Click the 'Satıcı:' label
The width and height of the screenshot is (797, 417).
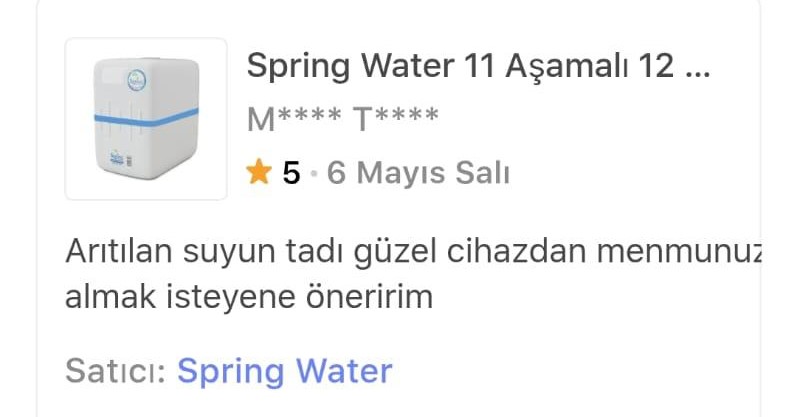(116, 371)
